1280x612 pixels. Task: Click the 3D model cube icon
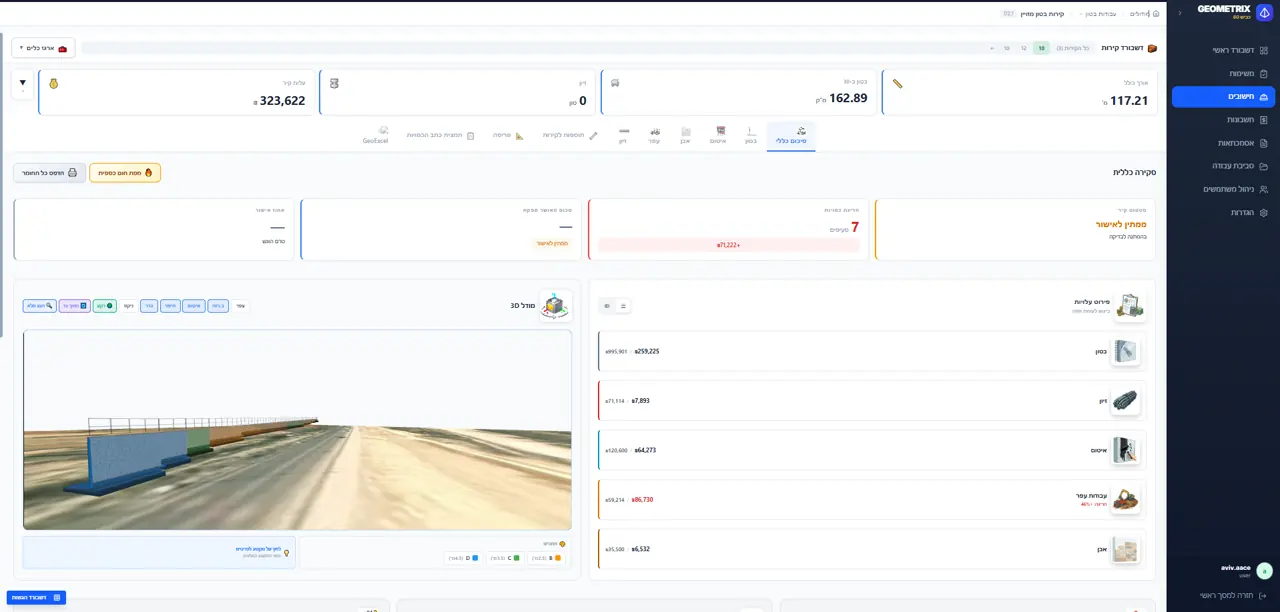[x=555, y=305]
